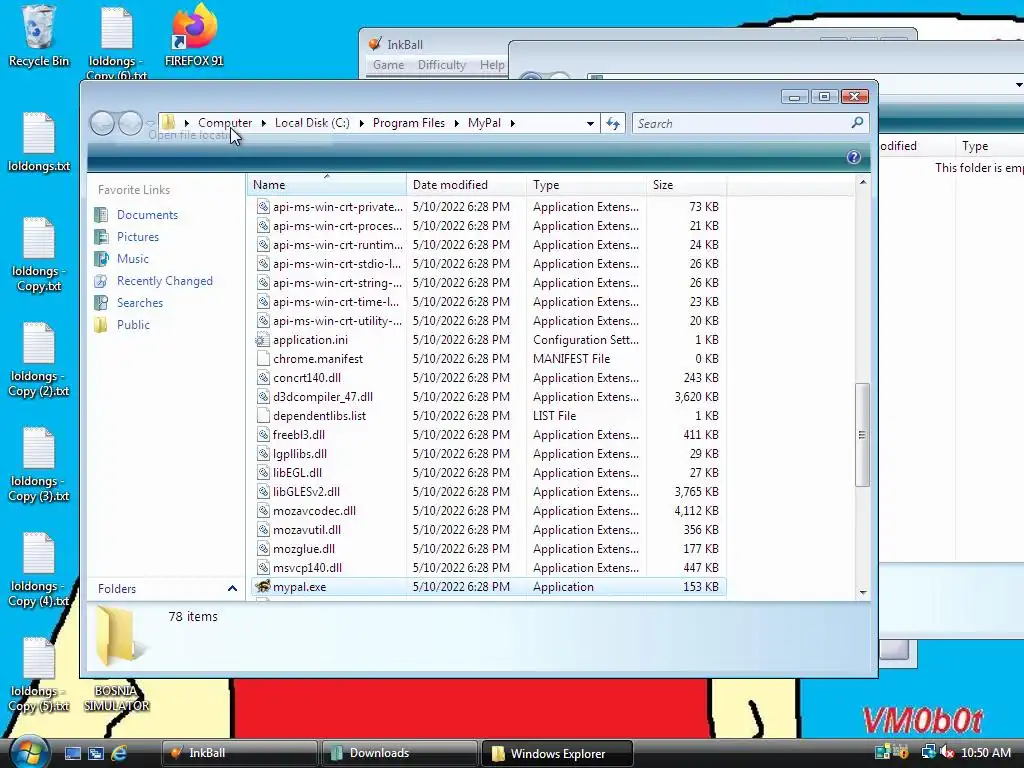This screenshot has width=1024, height=768.
Task: Switch to Downloads taskbar button
Action: click(399, 753)
